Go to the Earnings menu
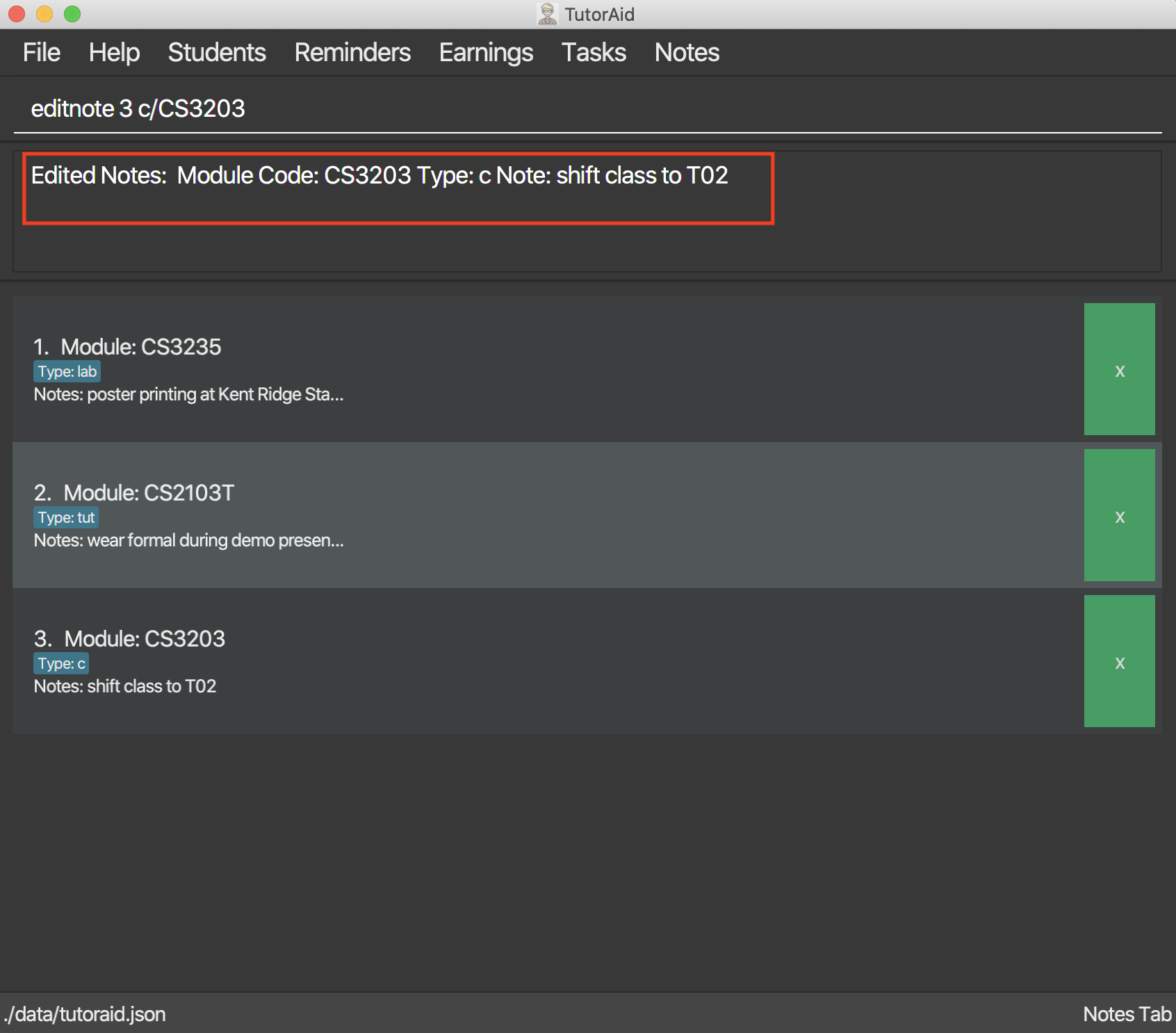 (x=486, y=53)
